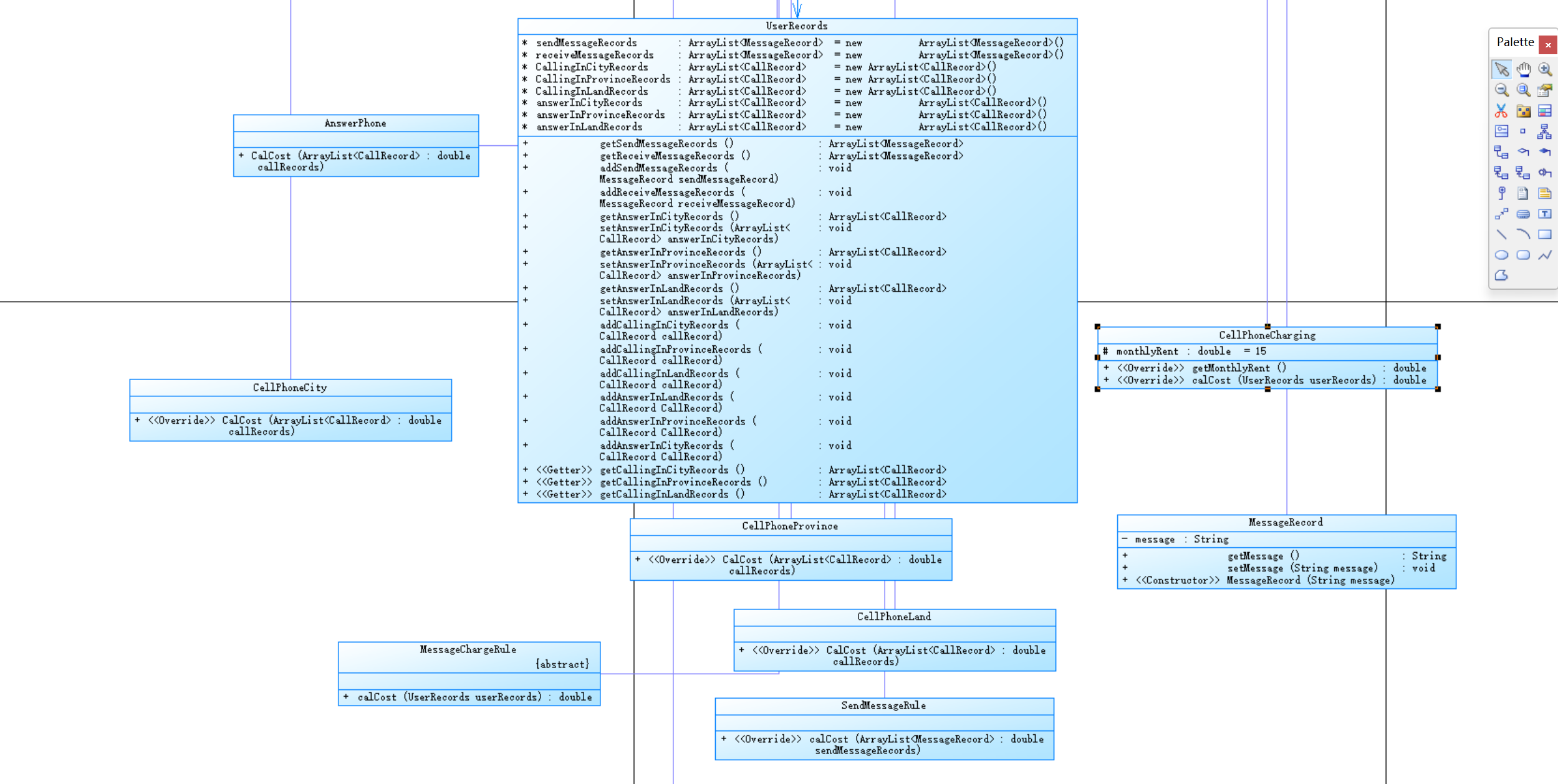This screenshot has width=1558, height=784.
Task: Pick the Text 'T' tool
Action: click(1544, 214)
